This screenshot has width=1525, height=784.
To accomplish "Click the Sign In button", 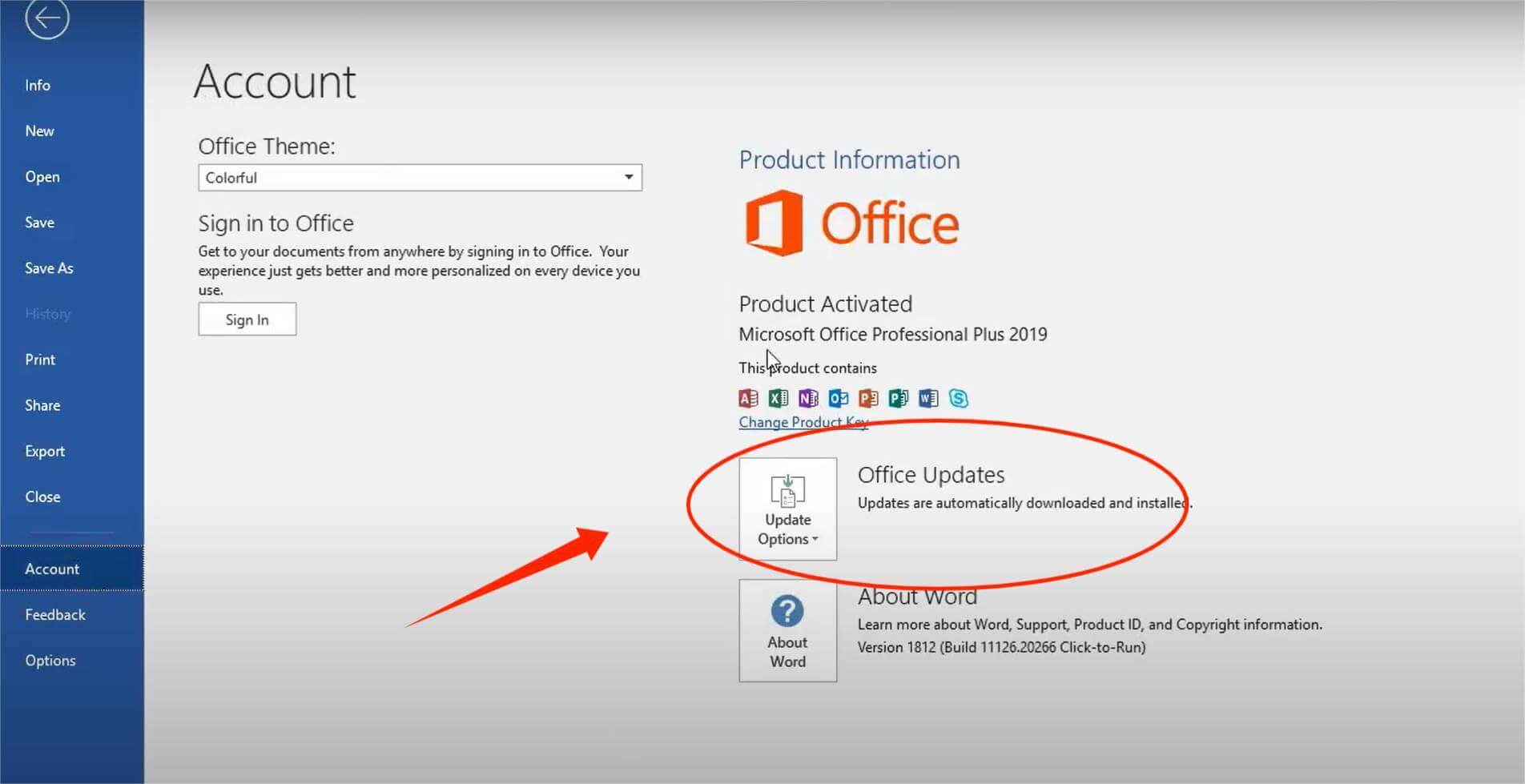I will click(247, 319).
